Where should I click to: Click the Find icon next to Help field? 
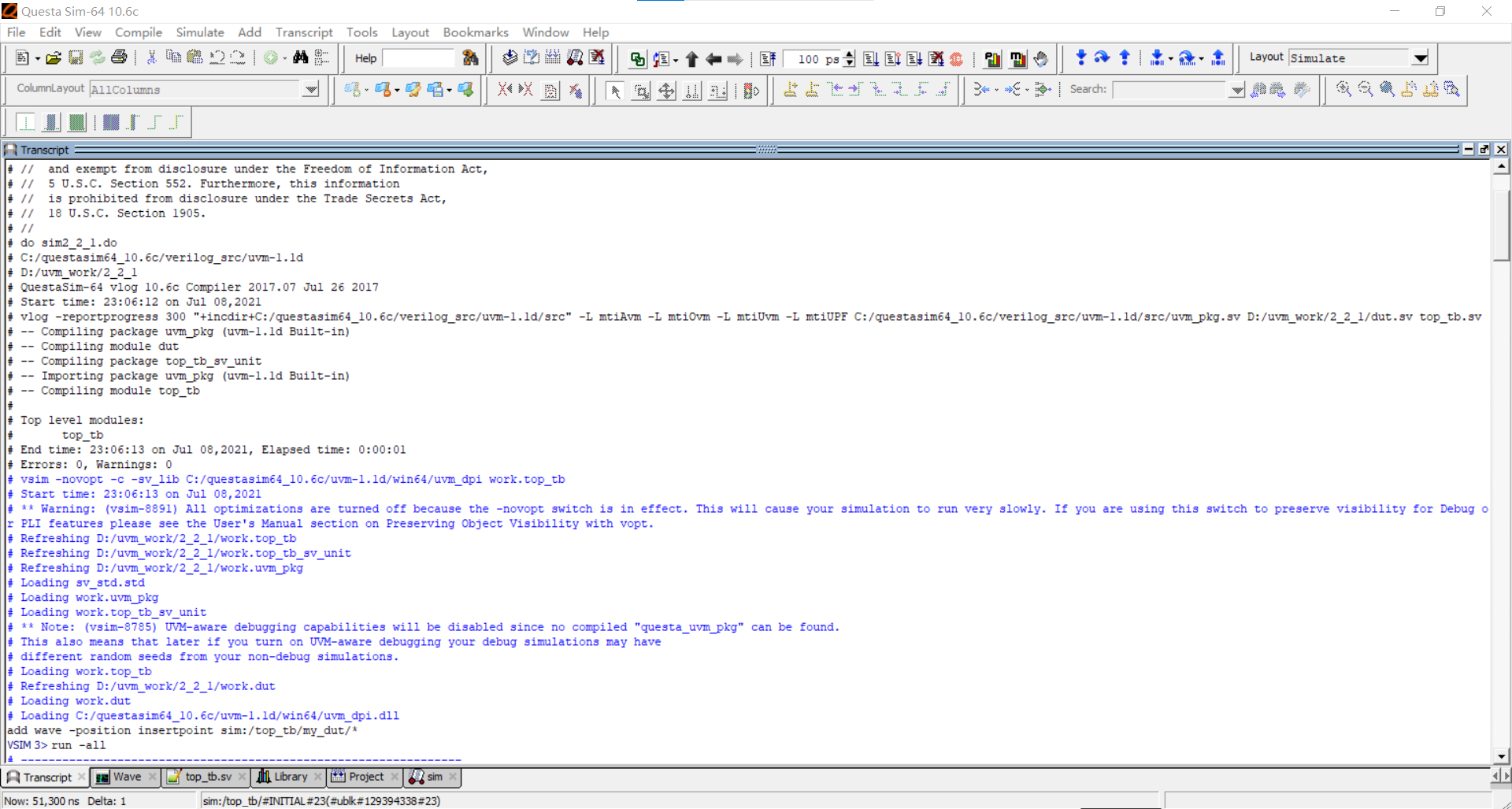point(470,58)
